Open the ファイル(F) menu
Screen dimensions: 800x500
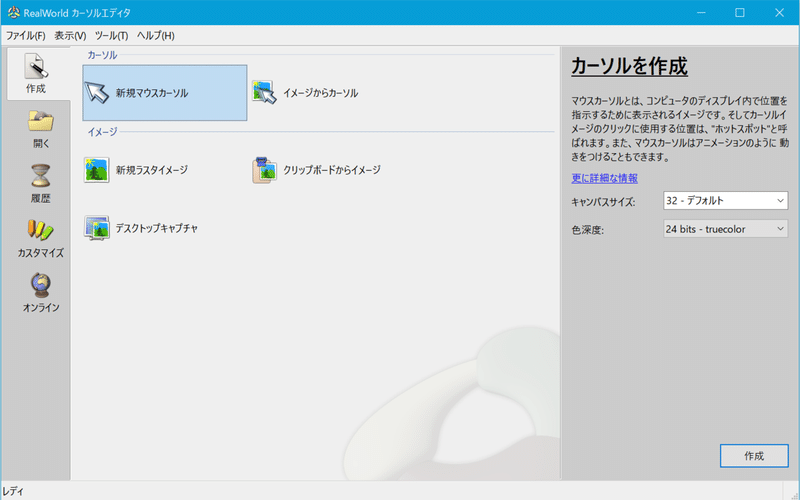tap(26, 36)
